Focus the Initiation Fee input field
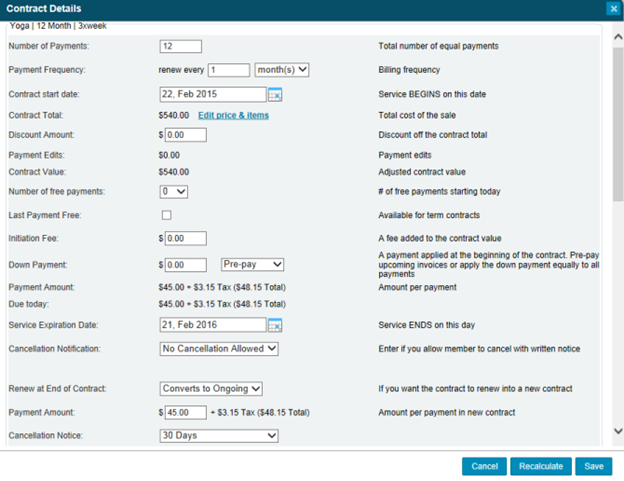The width and height of the screenshot is (624, 481). tap(185, 238)
